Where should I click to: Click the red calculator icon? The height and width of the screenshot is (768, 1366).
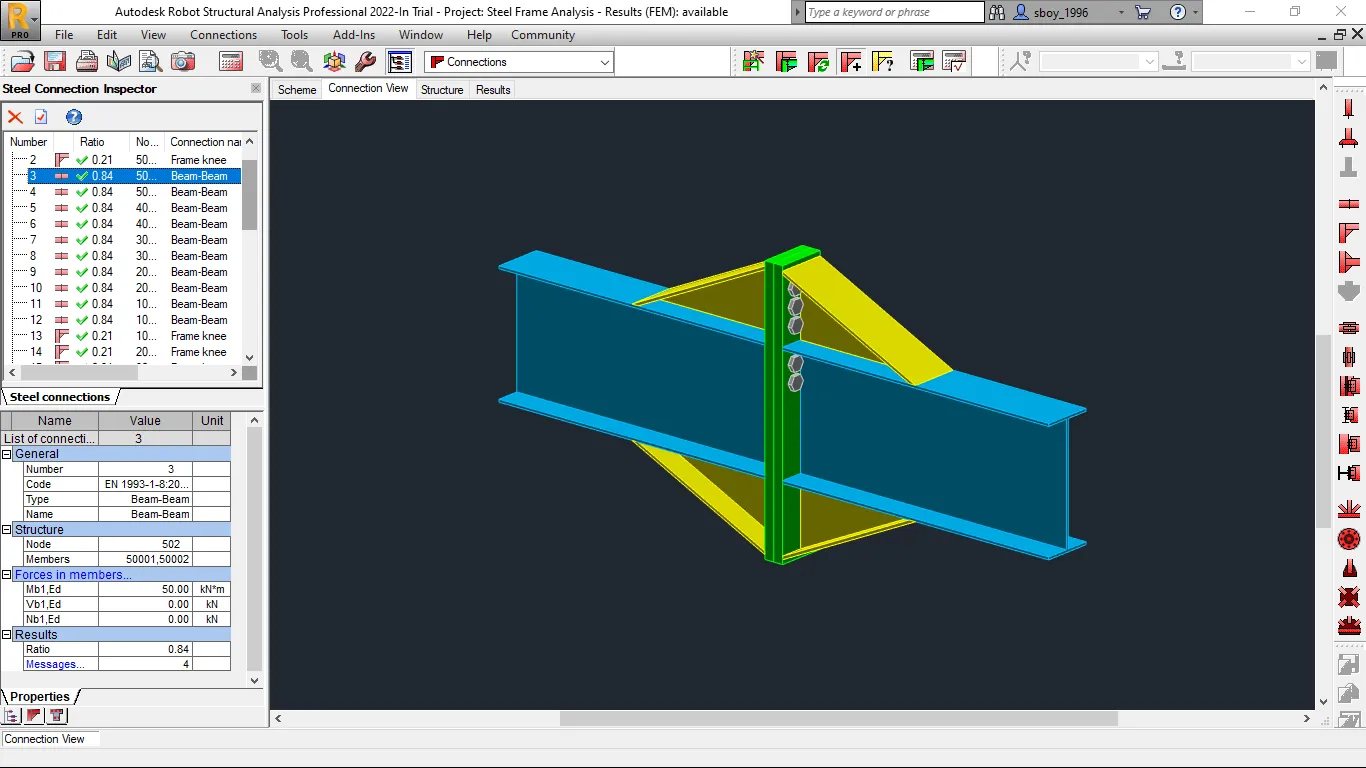click(x=231, y=62)
